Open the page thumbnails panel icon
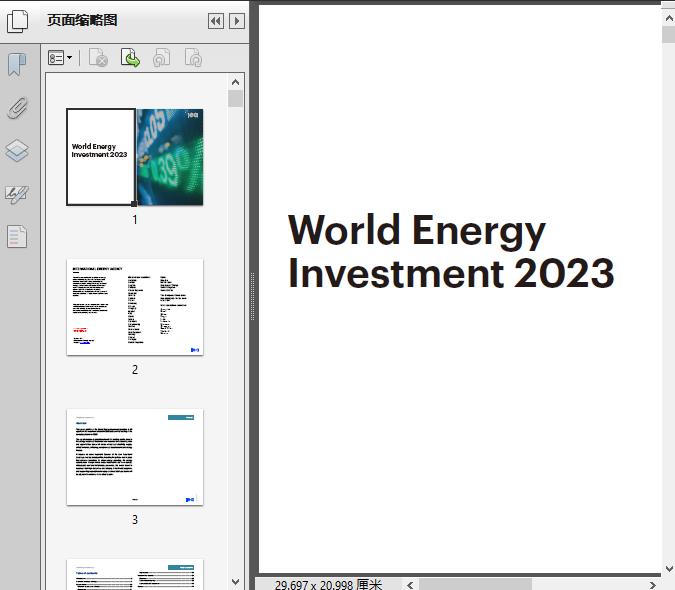 [x=17, y=21]
